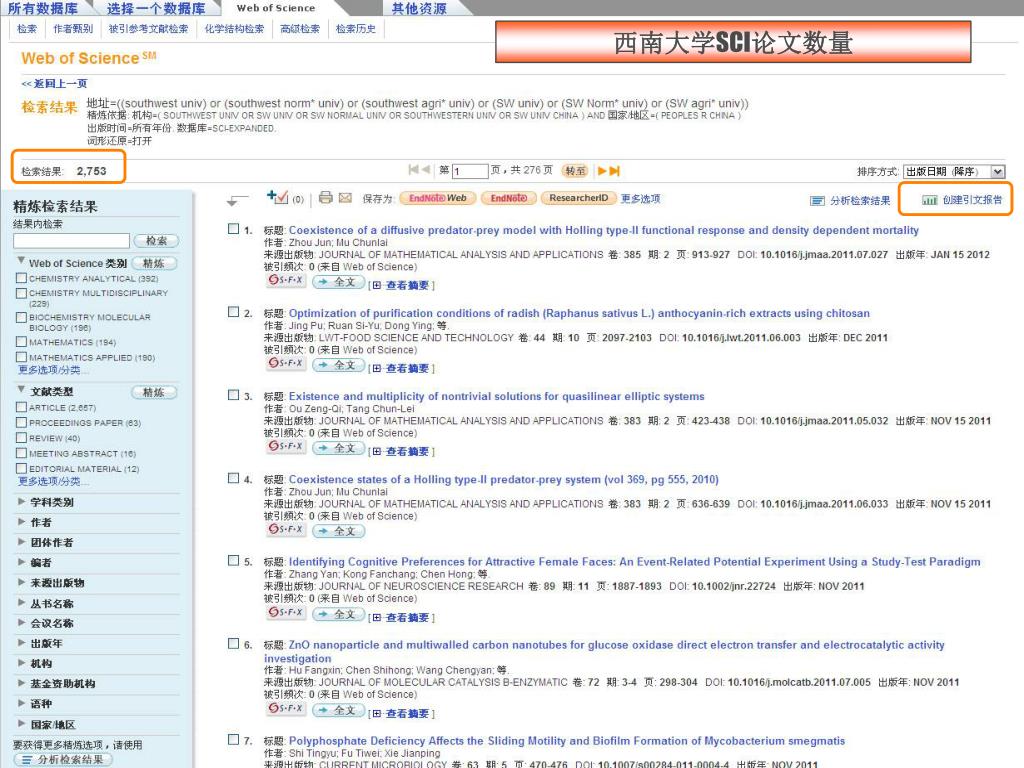Image resolution: width=1024 pixels, height=768 pixels.
Task: Jump to the last results page arrow
Action: click(x=615, y=171)
